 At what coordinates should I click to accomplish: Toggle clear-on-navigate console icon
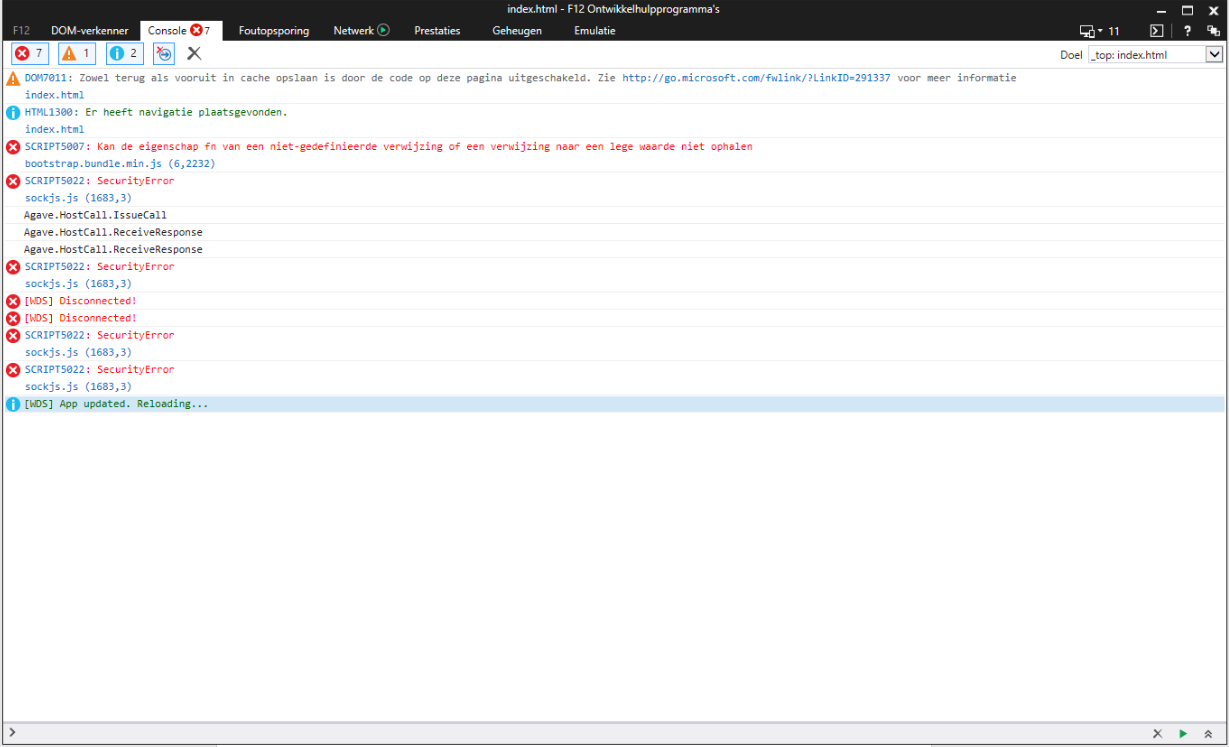click(x=164, y=54)
